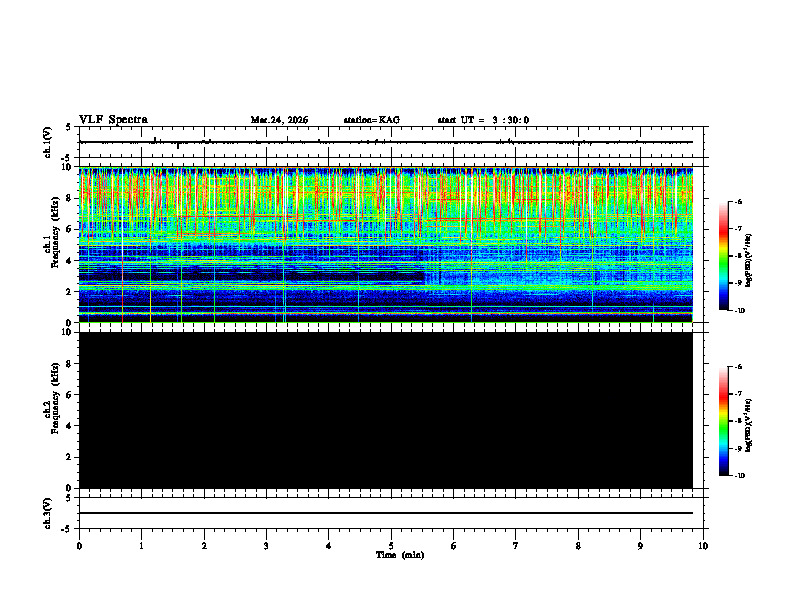Click the flat ch.3 voltage trace panel
Image resolution: width=792 pixels, height=612 pixels.
point(393,513)
